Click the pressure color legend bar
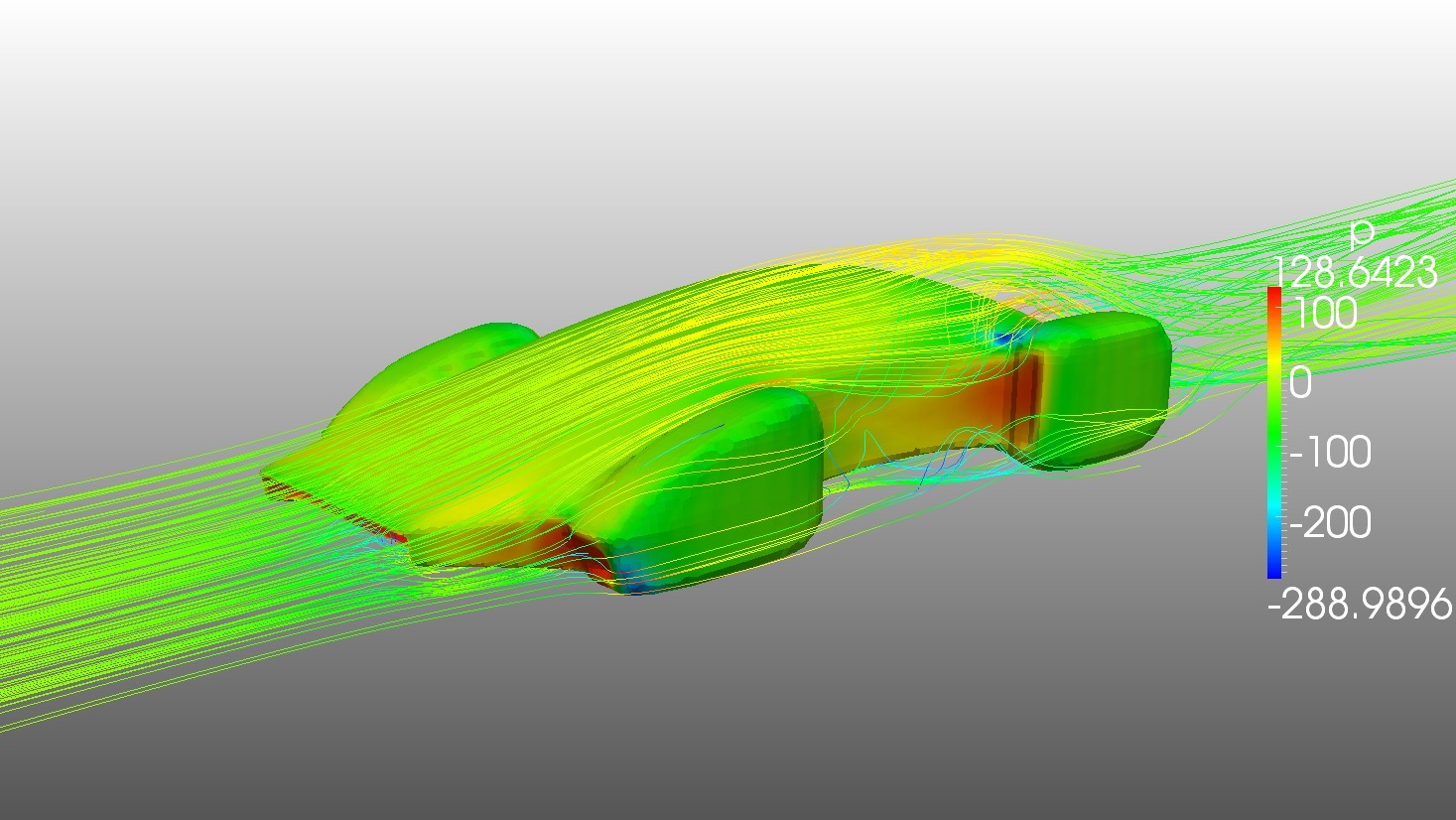1456x820 pixels. coord(1274,432)
